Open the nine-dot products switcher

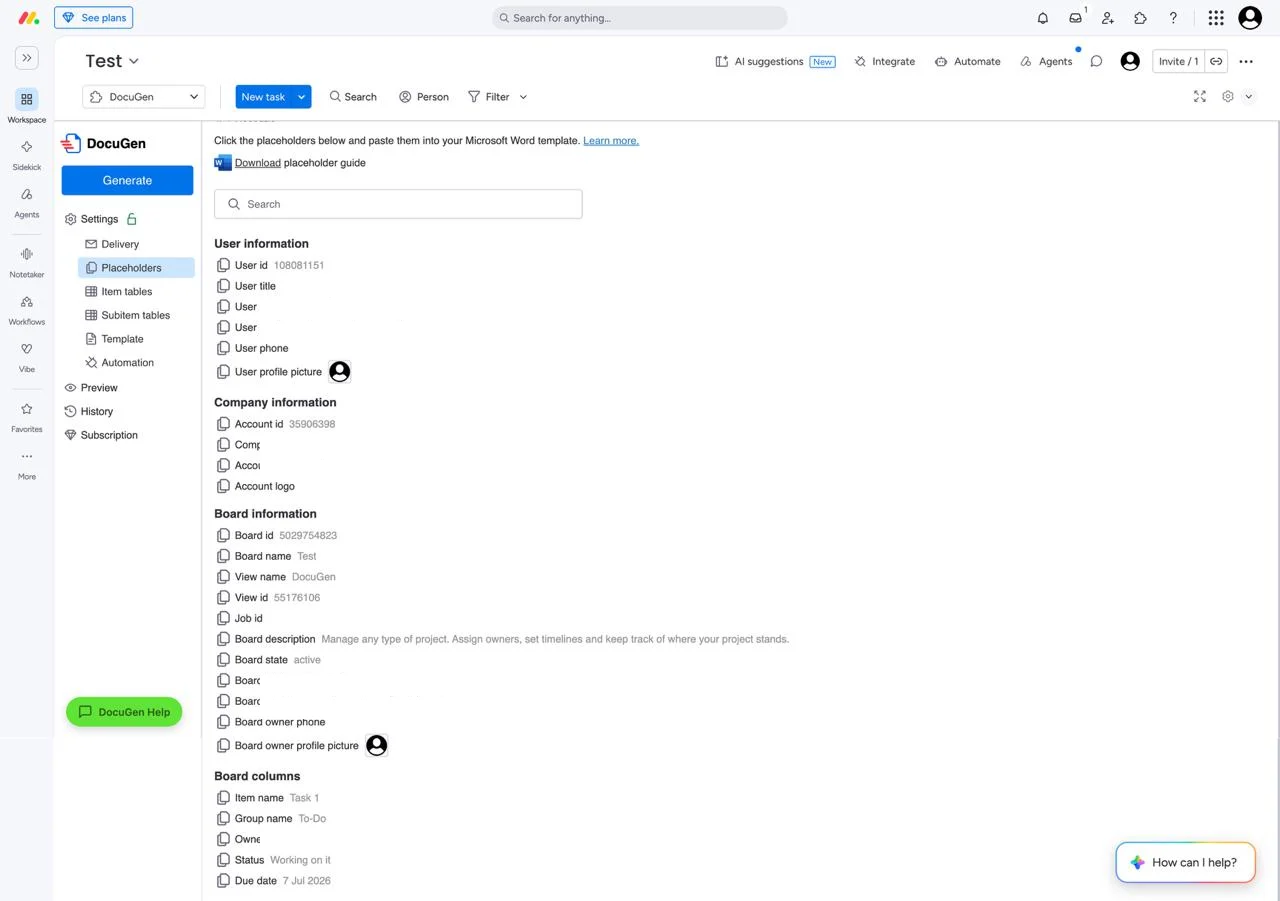coord(1216,18)
